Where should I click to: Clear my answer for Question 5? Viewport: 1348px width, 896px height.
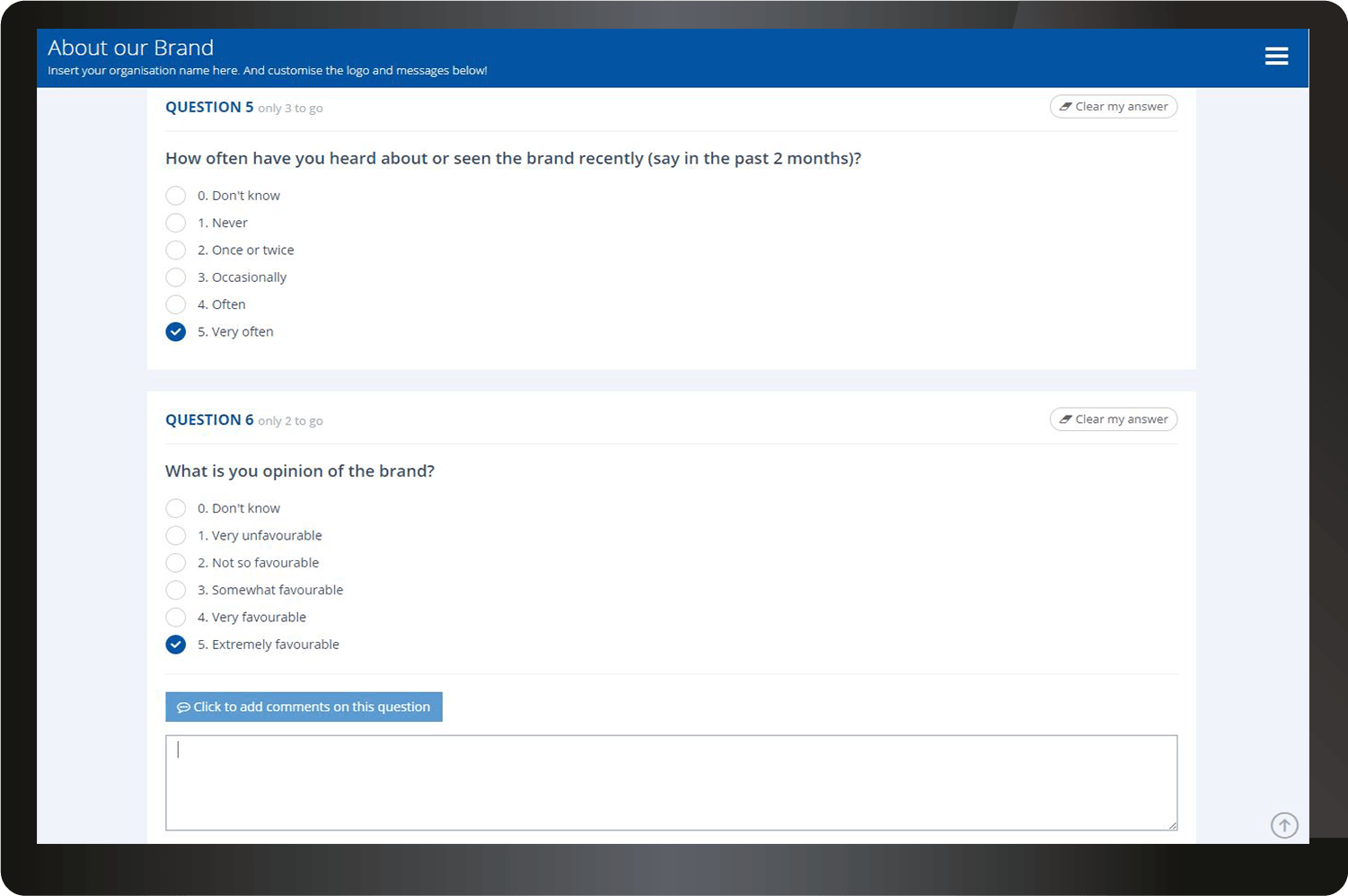coord(1113,107)
